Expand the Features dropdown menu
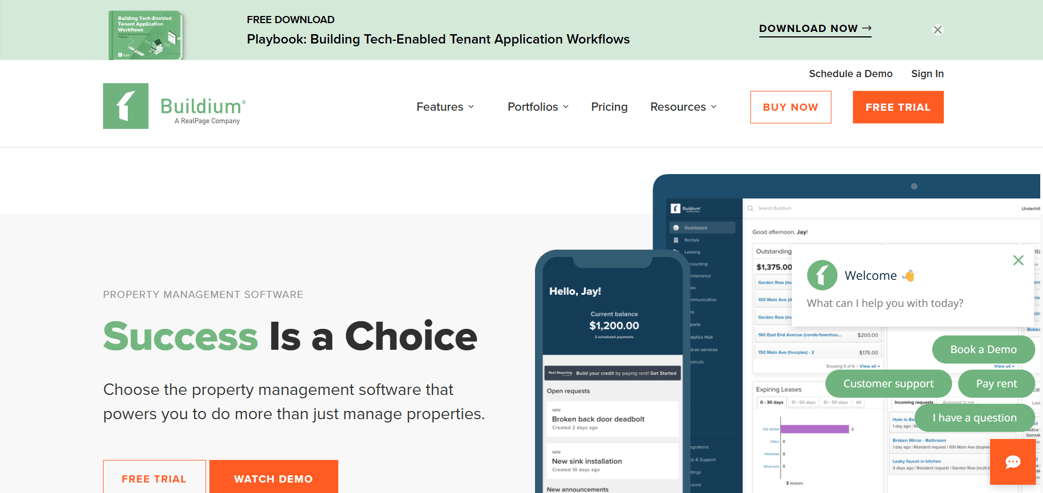This screenshot has width=1043, height=493. point(445,107)
